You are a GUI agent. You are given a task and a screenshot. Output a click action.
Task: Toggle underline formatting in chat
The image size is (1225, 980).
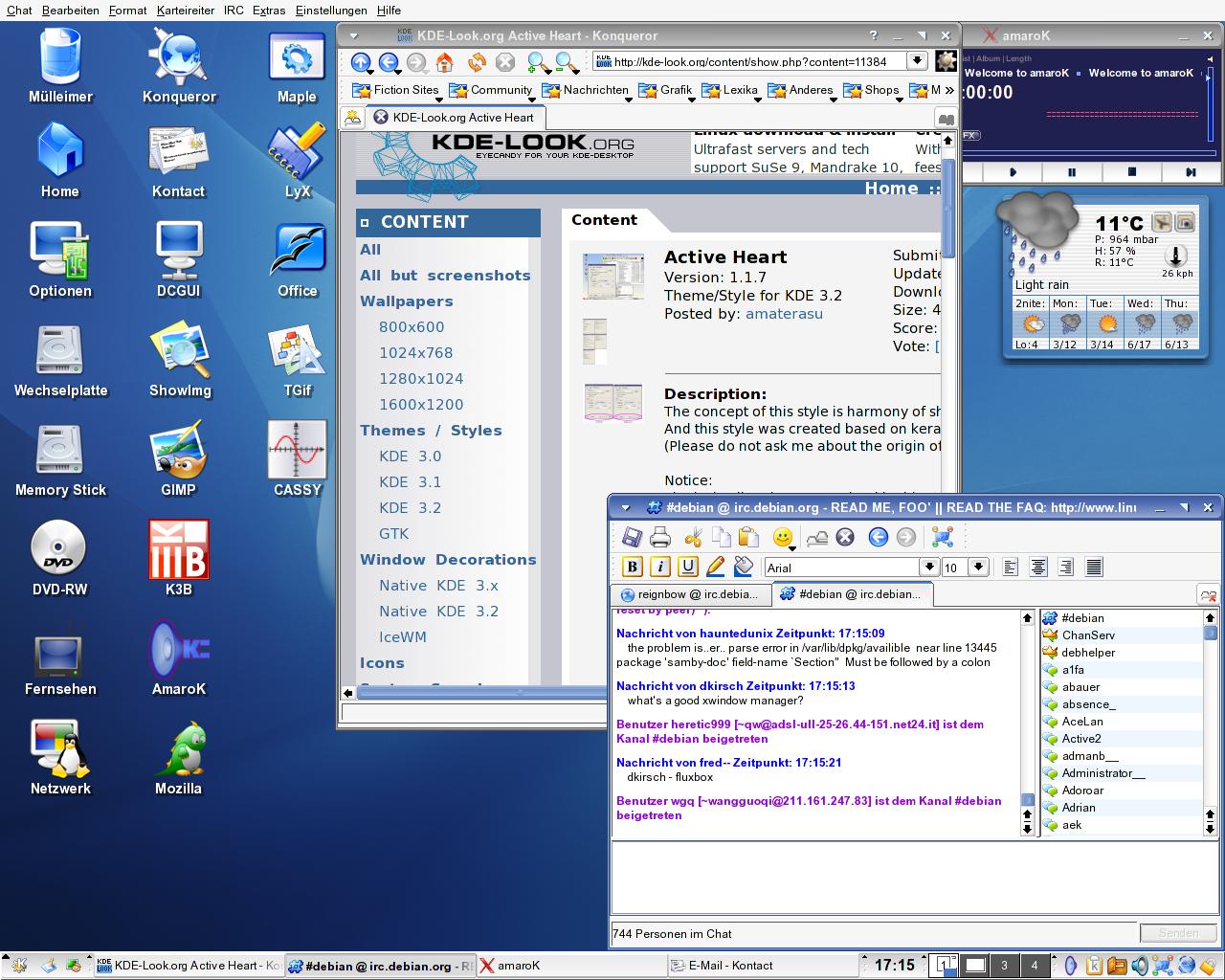[x=688, y=567]
